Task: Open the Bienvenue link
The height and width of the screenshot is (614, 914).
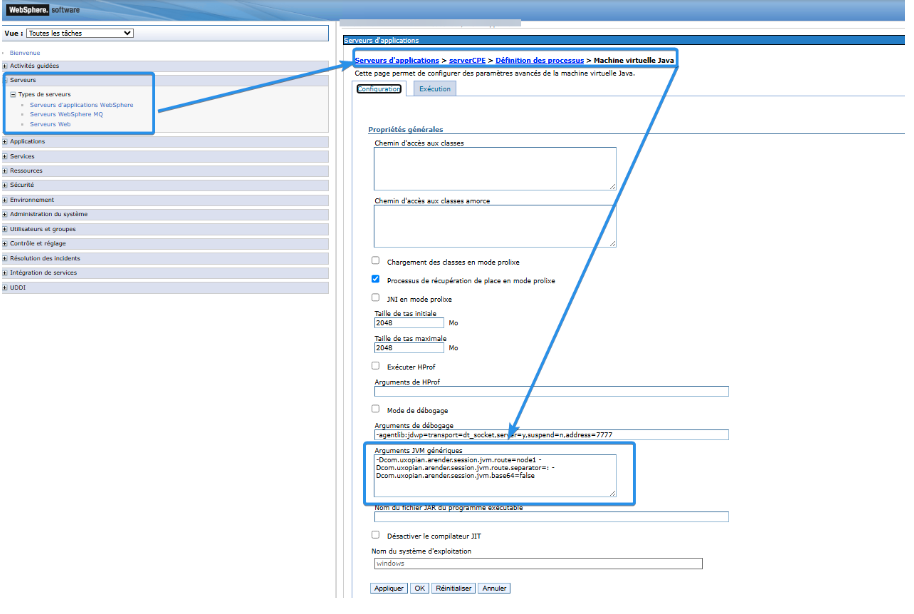Action: tap(24, 53)
